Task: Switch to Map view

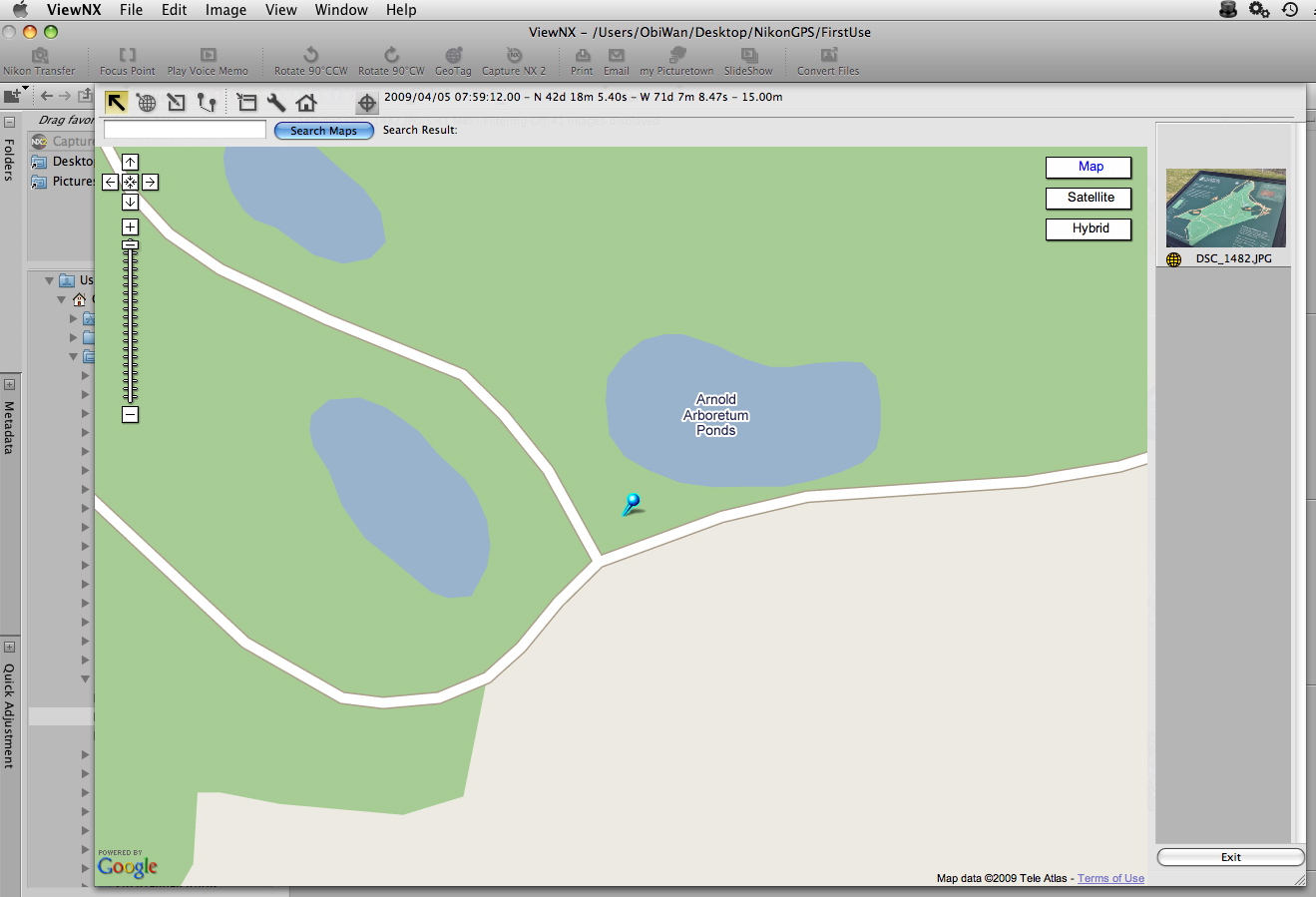Action: (x=1089, y=167)
